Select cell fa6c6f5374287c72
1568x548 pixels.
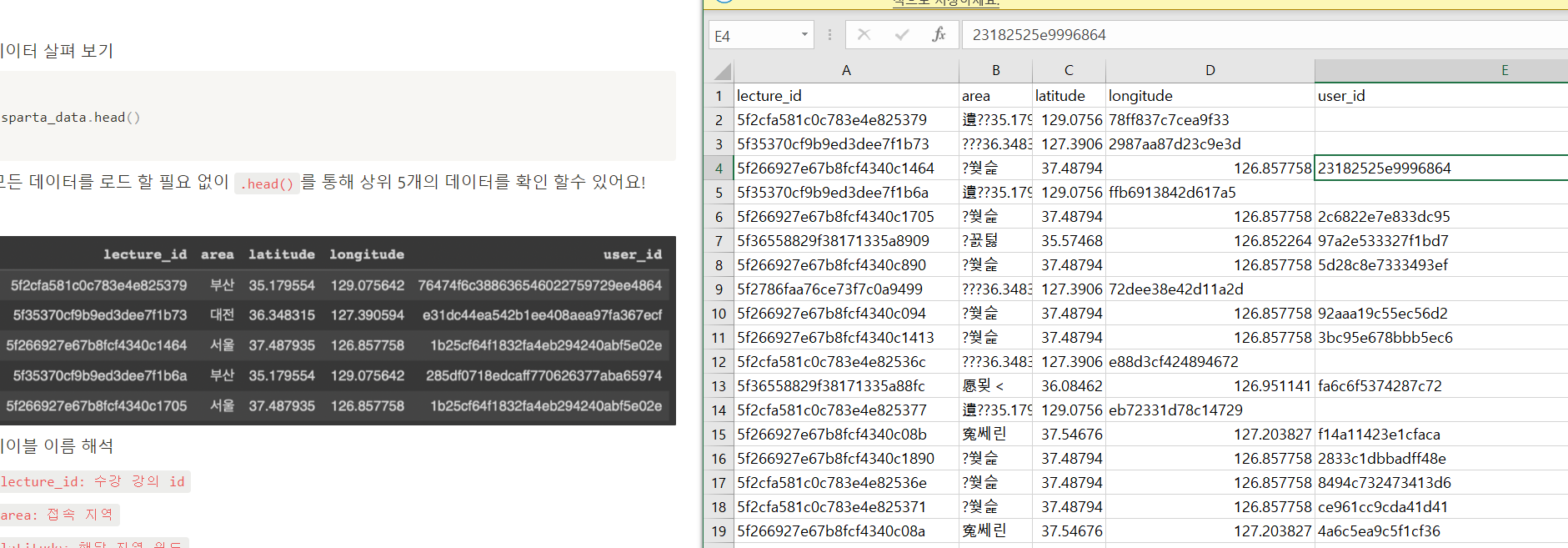tap(1441, 386)
